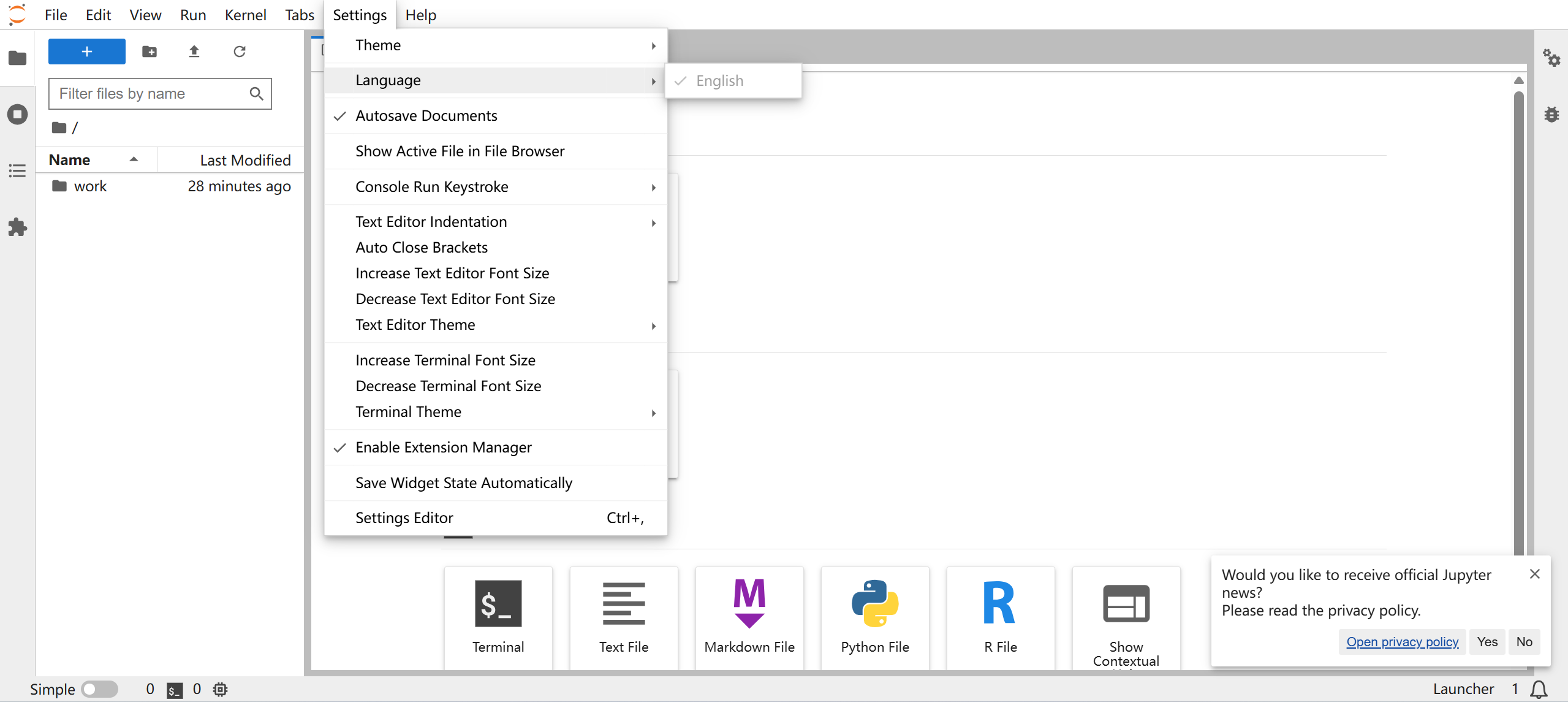
Task: Open the Table of Contents sidebar icon
Action: pos(17,171)
